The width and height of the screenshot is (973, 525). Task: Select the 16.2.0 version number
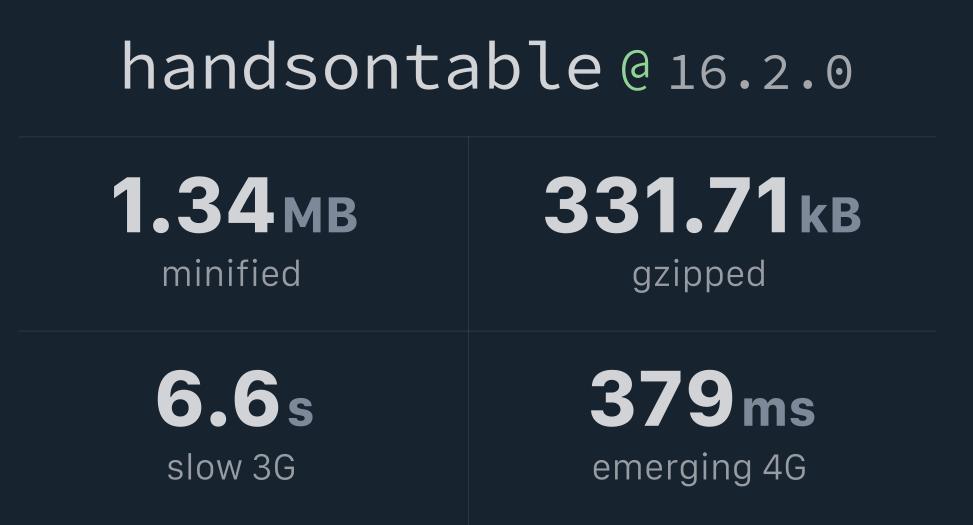(760, 72)
